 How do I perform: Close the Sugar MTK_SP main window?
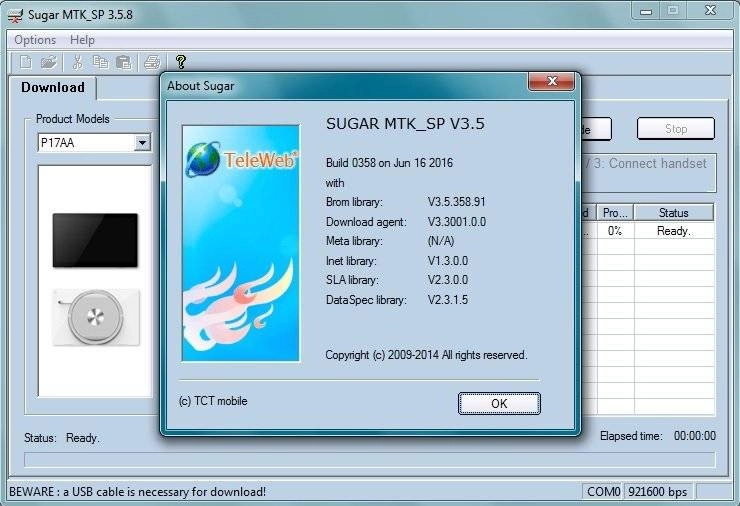coord(710,10)
